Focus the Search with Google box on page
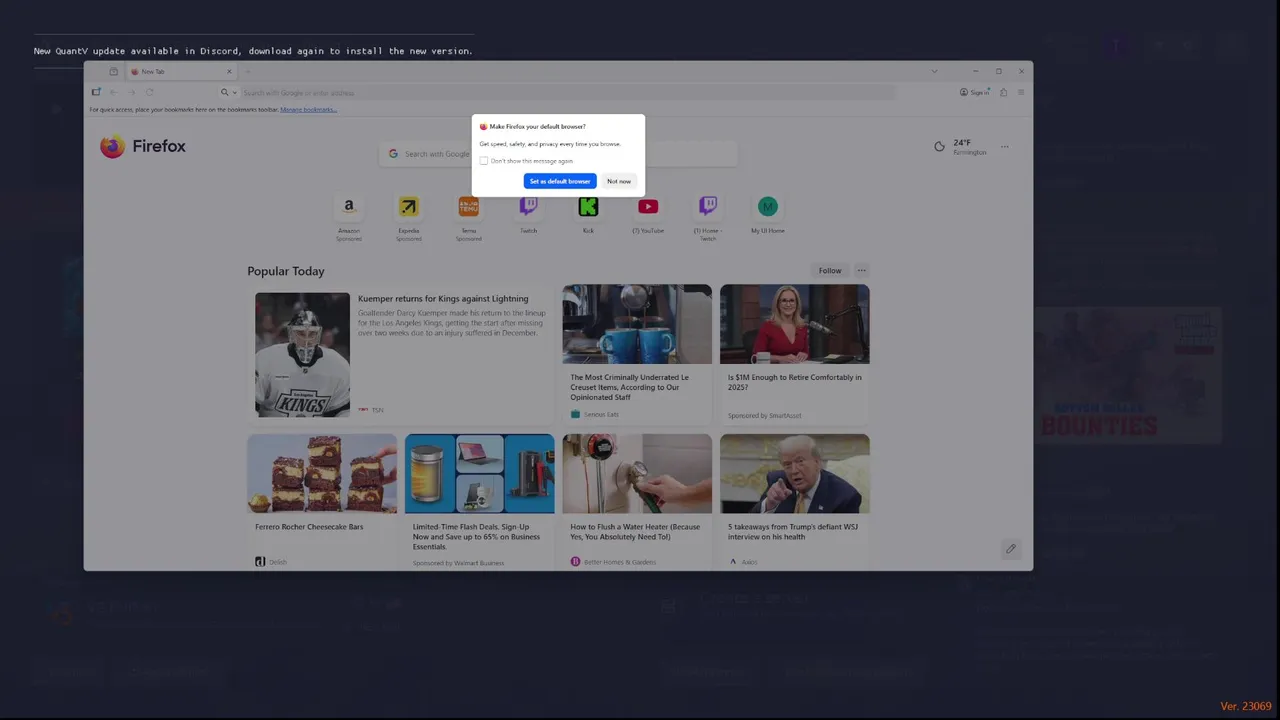 coord(558,153)
